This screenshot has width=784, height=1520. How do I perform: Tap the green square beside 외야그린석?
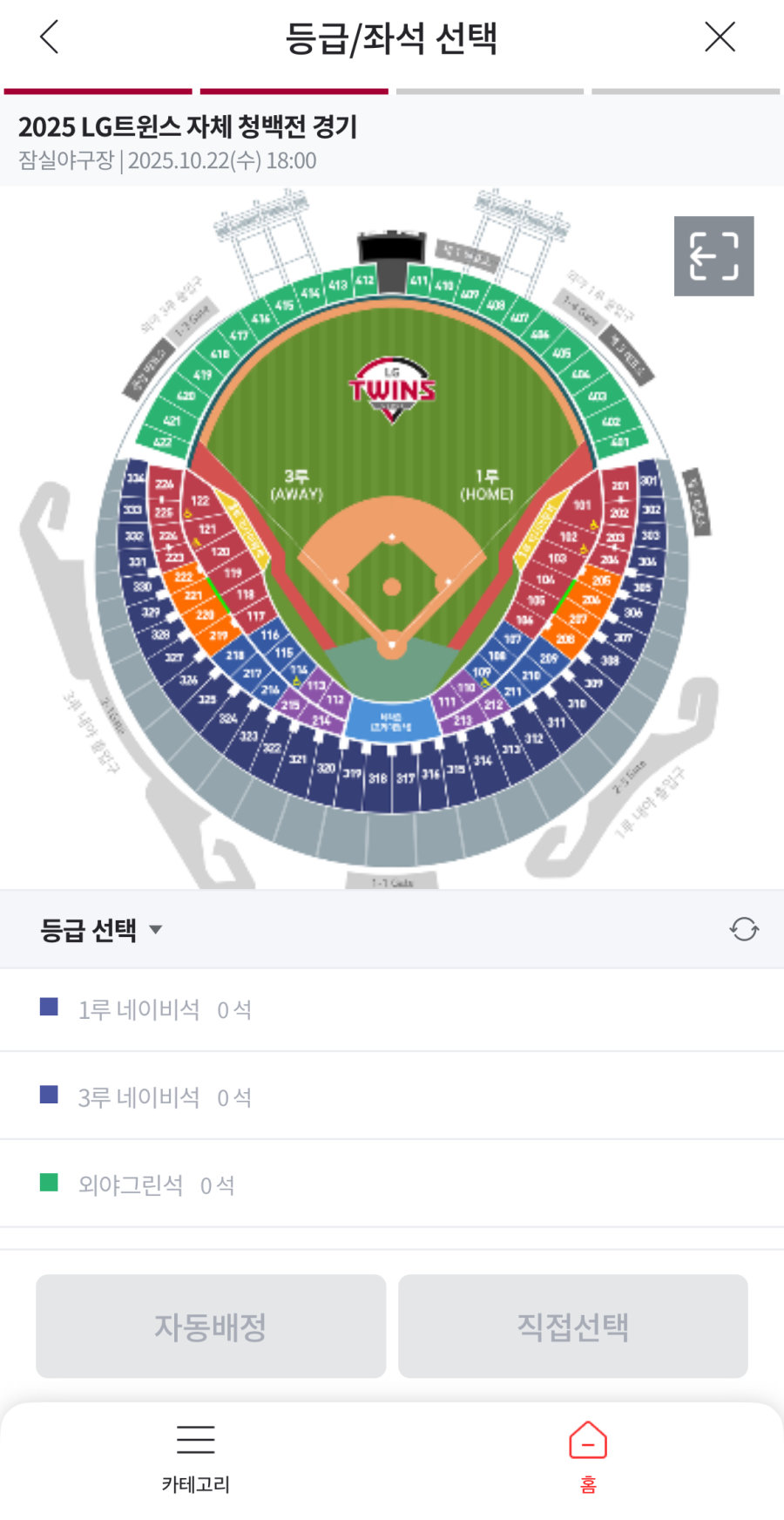(x=49, y=1183)
